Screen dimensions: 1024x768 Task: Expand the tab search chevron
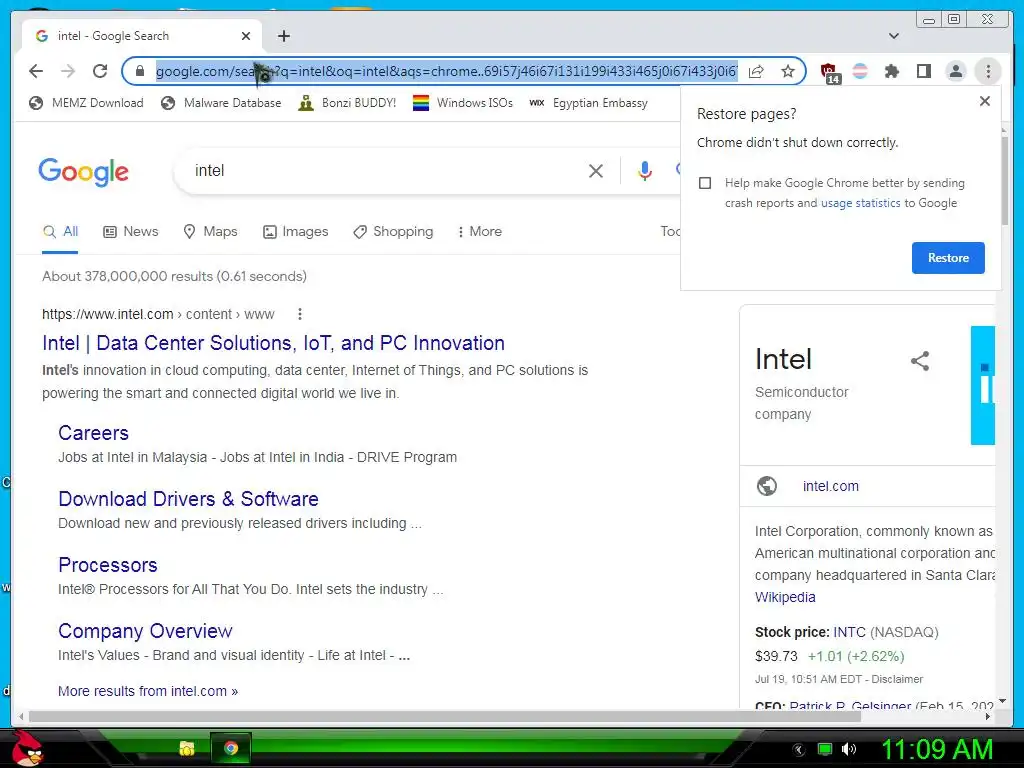(x=893, y=36)
